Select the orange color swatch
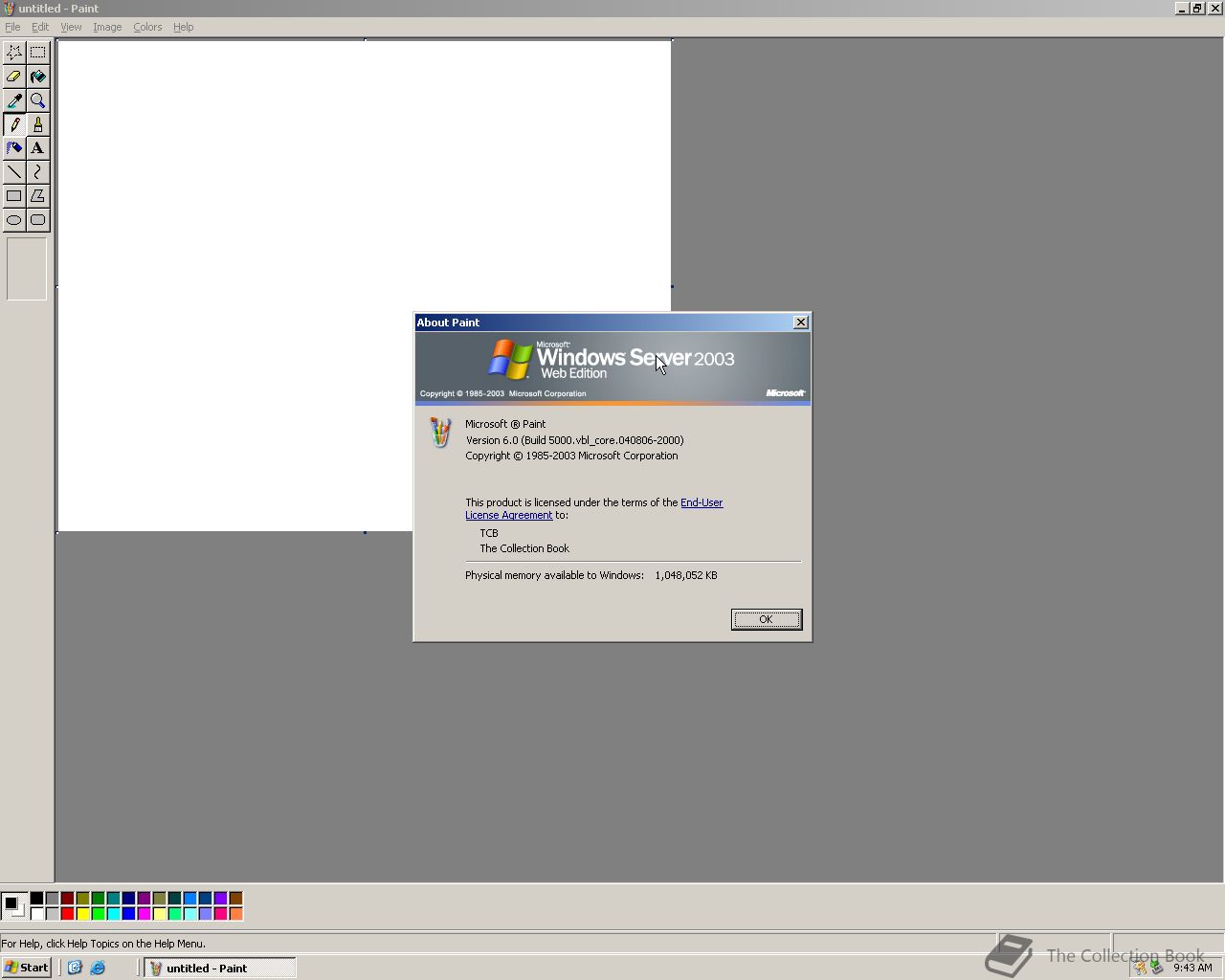The width and height of the screenshot is (1225, 980). pos(235,913)
